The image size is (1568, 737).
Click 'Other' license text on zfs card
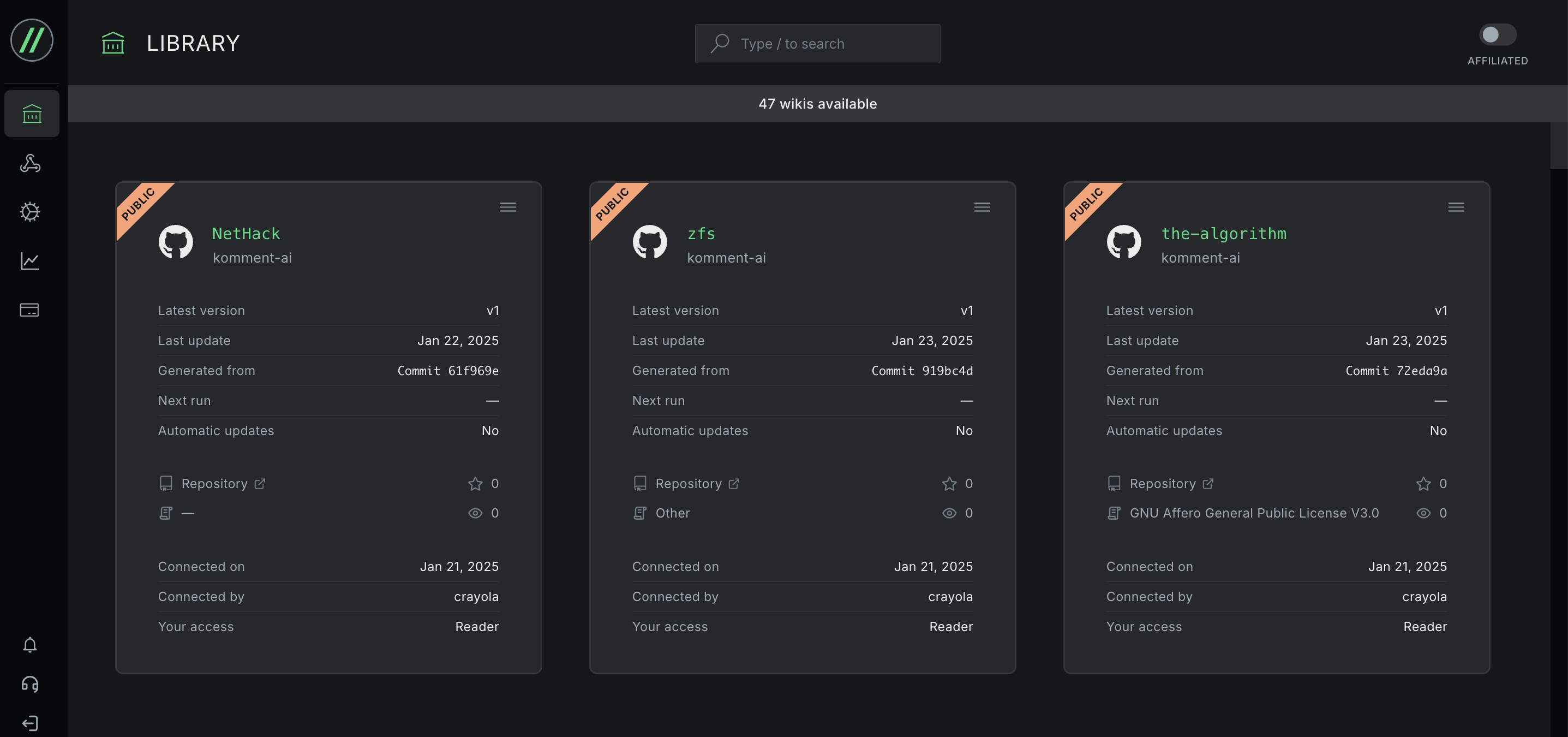point(673,513)
